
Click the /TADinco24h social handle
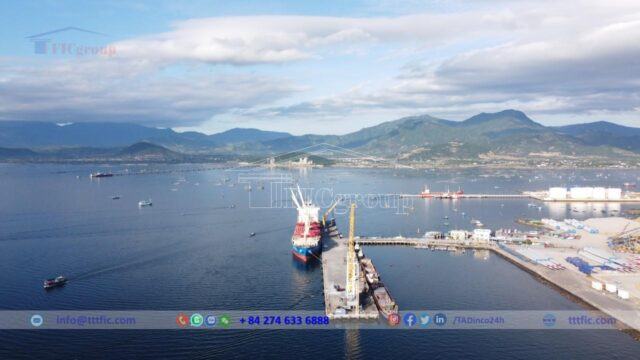(478, 321)
